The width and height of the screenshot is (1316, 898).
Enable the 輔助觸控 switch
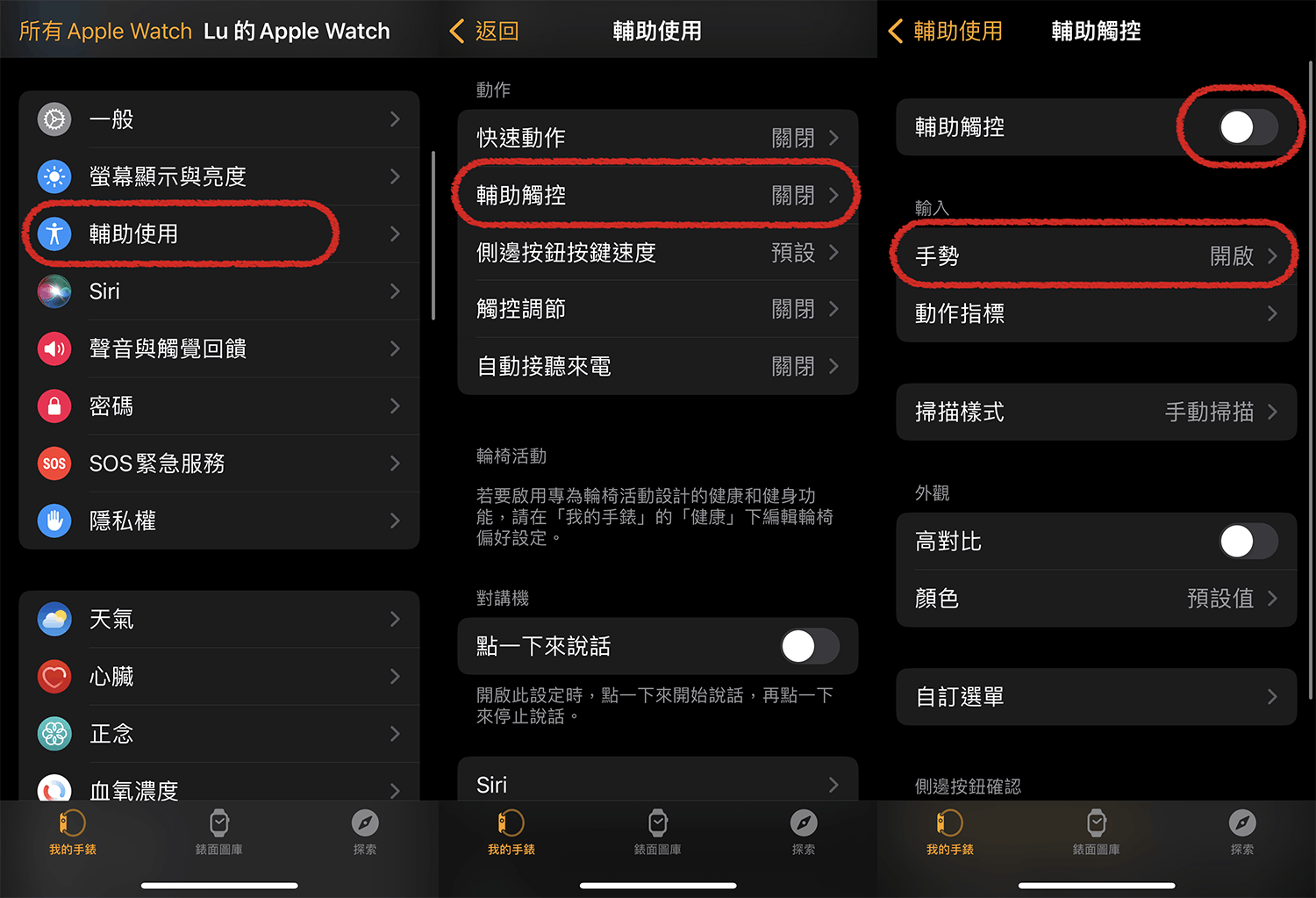tap(1248, 127)
